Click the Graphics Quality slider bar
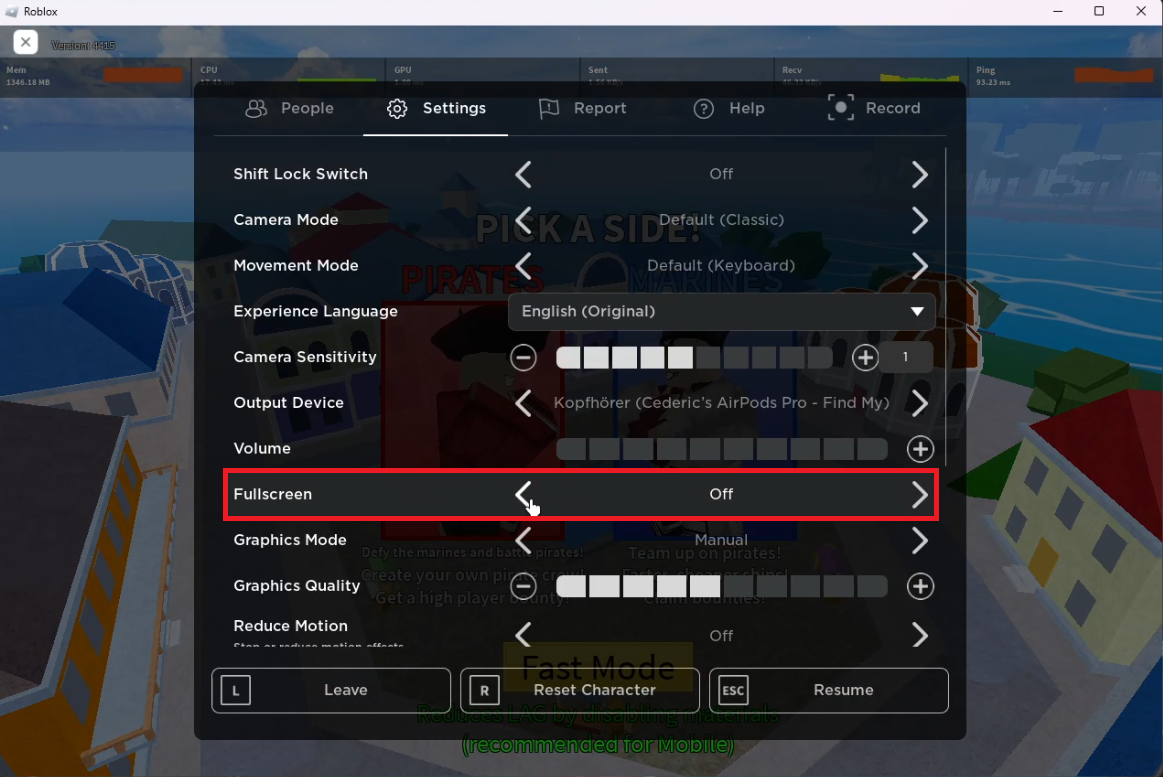 722,586
